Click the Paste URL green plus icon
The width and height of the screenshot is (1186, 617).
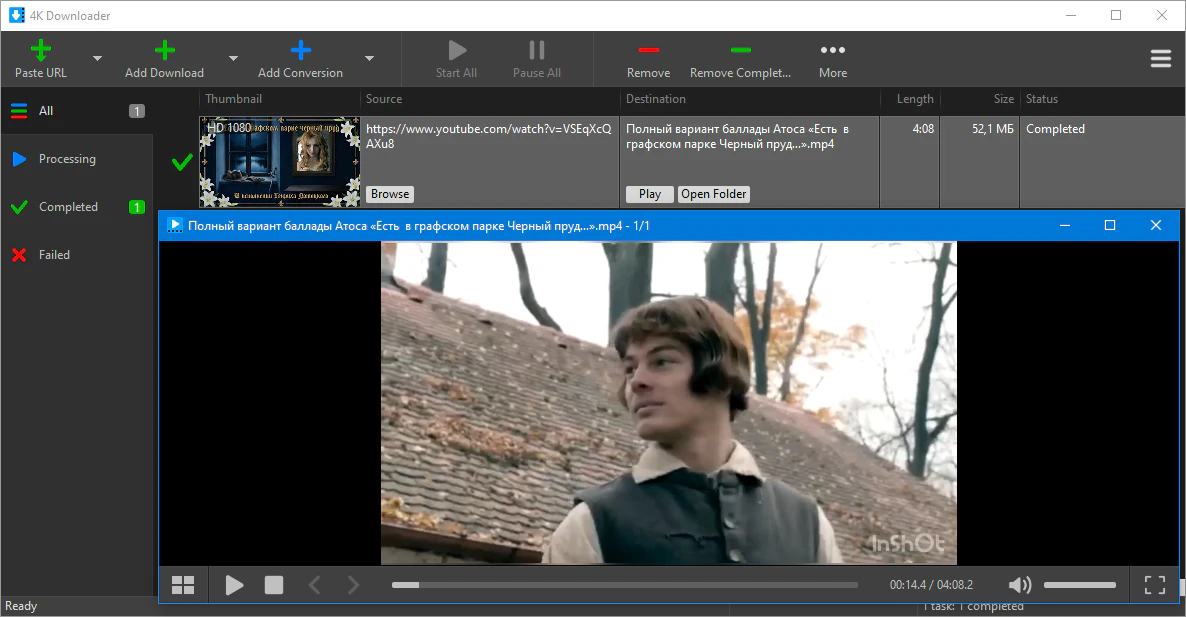coord(41,51)
